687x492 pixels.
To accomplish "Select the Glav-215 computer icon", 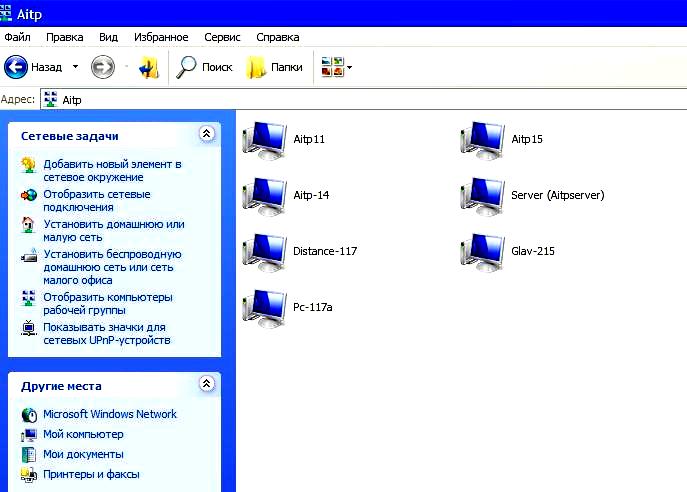I will (482, 253).
